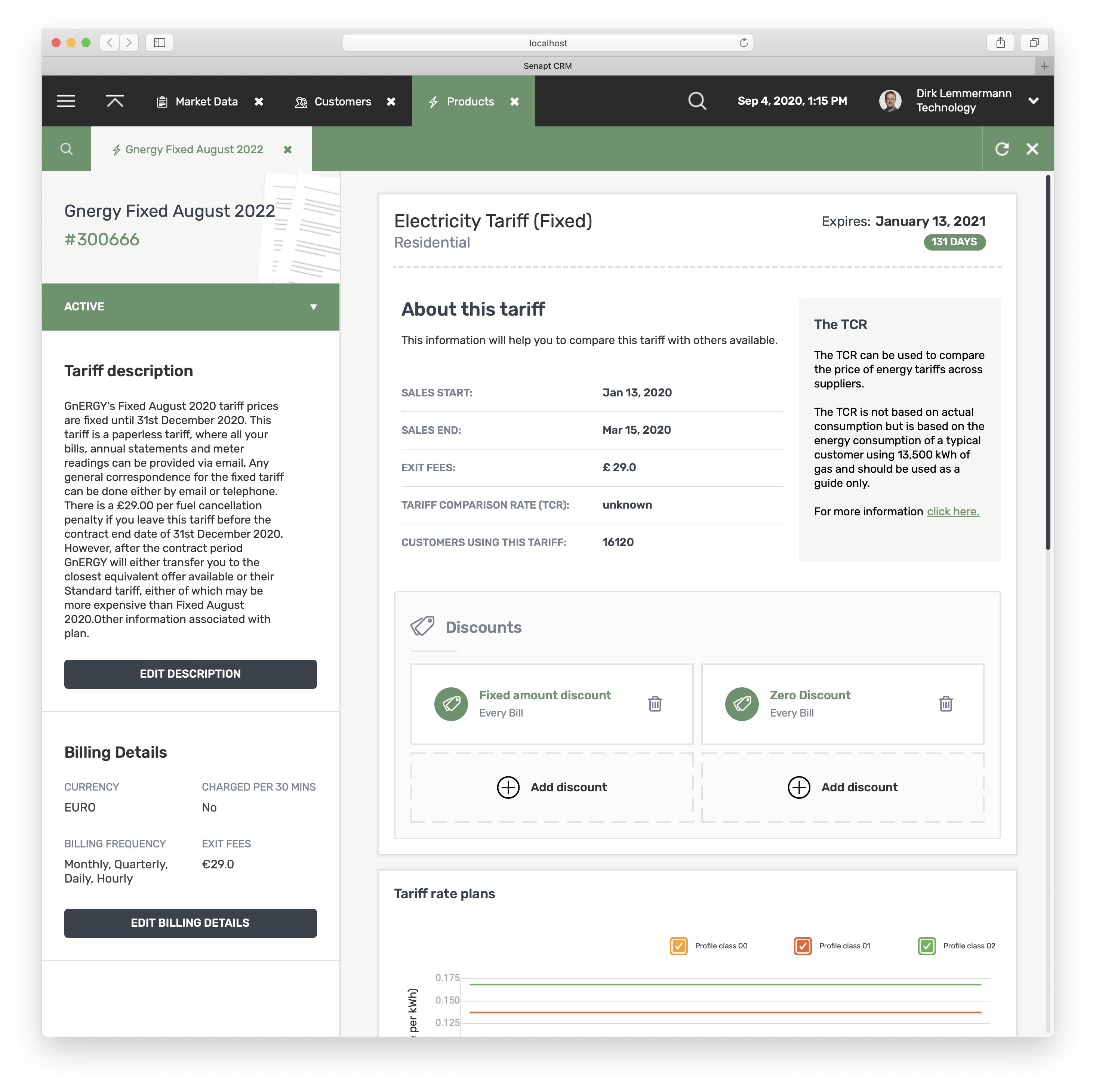
Task: Close the Gnergy Fixed August 2022 subtab
Action: [287, 150]
